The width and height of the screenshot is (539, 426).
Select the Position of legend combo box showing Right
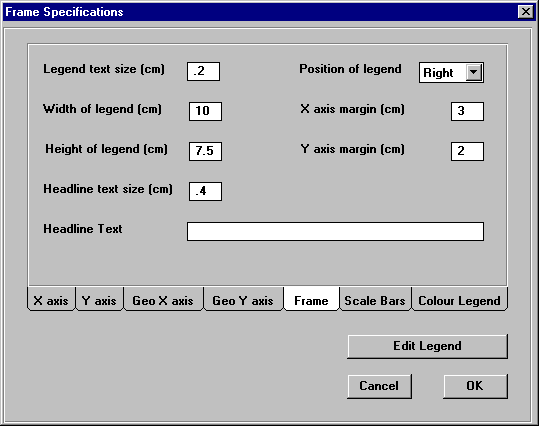[x=451, y=73]
